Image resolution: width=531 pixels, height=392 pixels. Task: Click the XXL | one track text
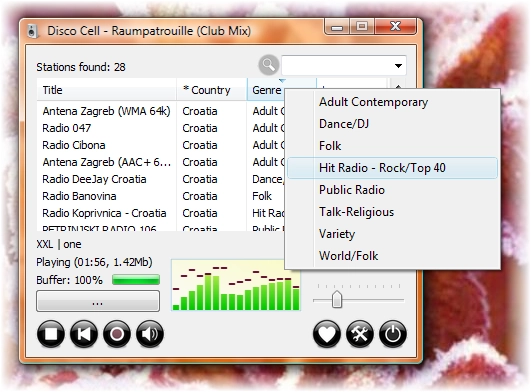(59, 244)
